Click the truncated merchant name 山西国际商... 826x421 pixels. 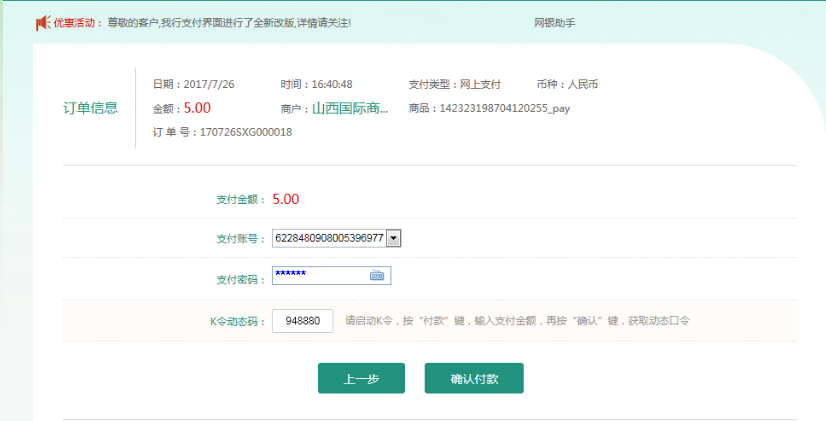coord(350,108)
